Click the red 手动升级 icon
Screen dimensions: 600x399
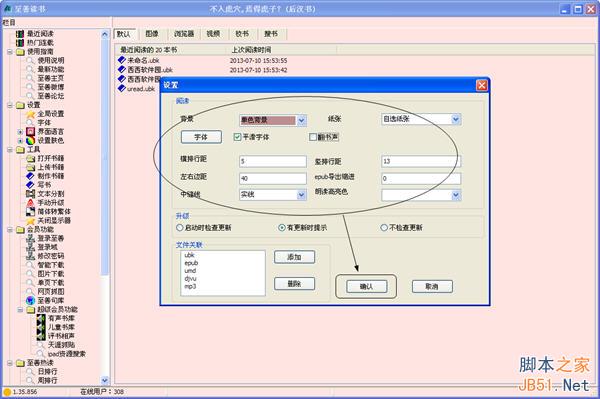coord(31,202)
